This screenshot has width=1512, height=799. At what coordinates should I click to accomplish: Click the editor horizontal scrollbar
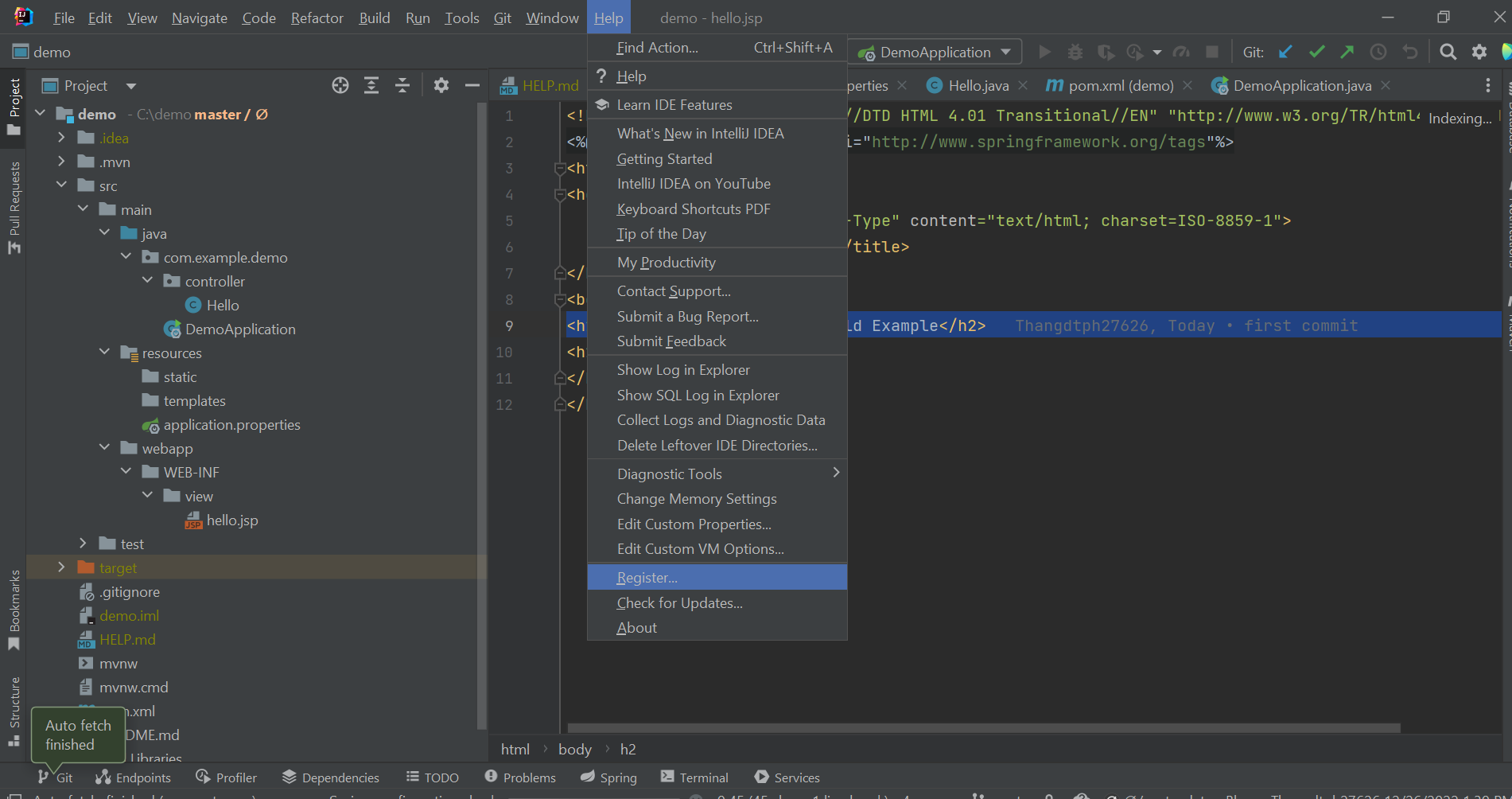coord(984,727)
